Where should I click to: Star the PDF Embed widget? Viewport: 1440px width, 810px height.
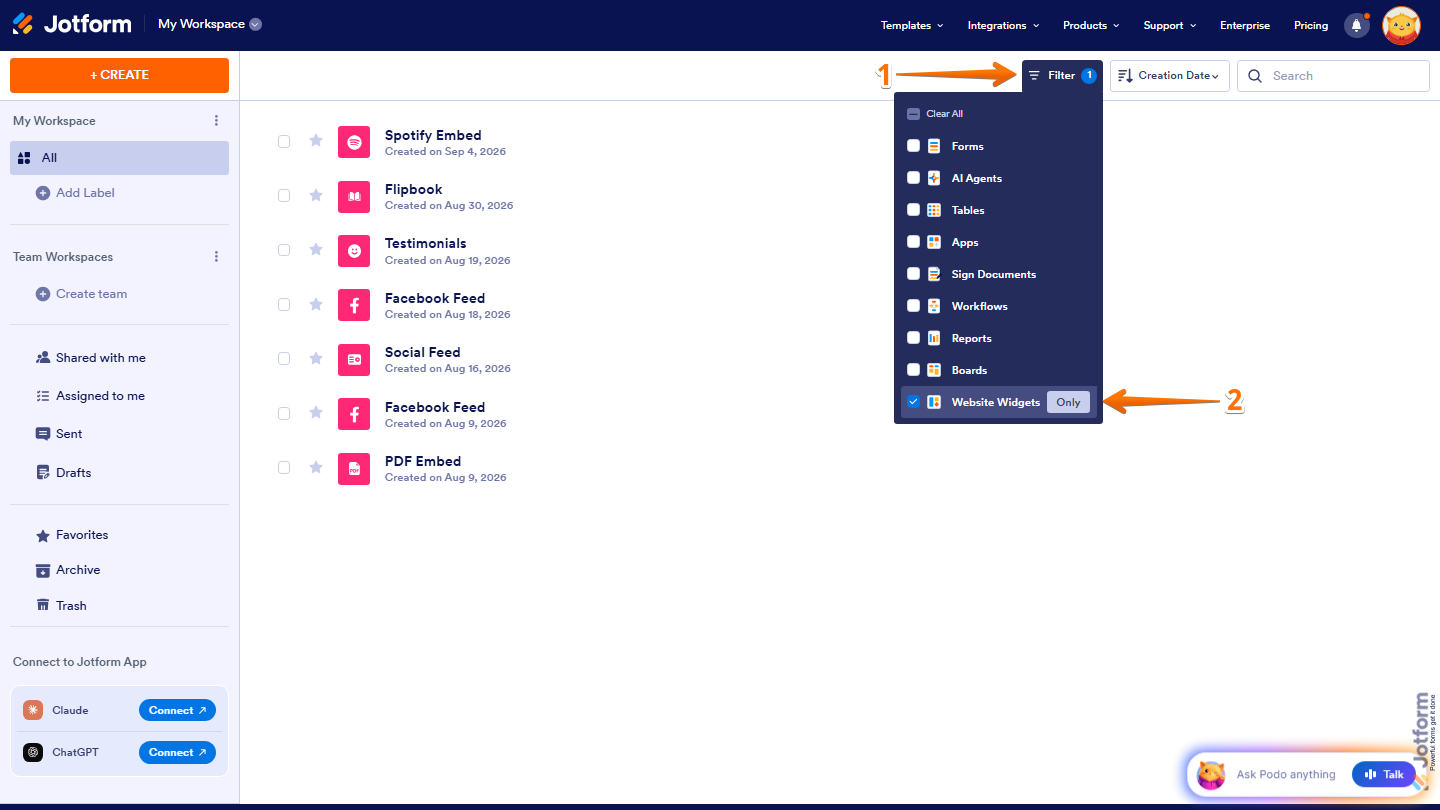coord(316,467)
